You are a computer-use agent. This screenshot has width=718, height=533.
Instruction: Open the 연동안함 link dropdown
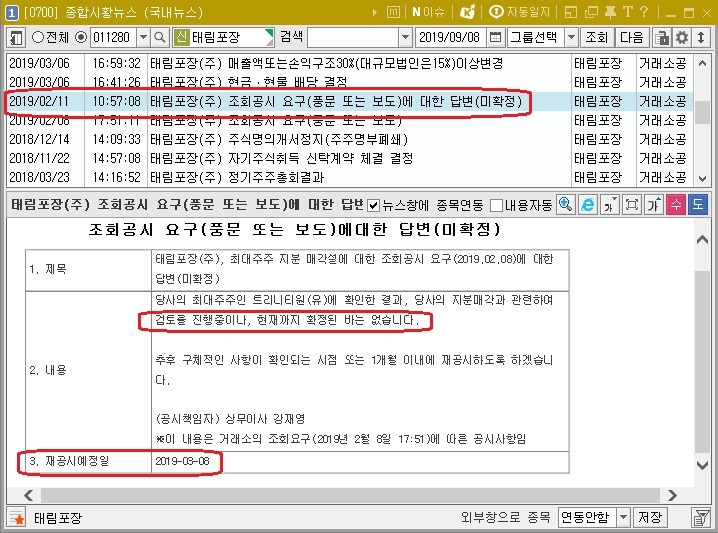pos(594,517)
